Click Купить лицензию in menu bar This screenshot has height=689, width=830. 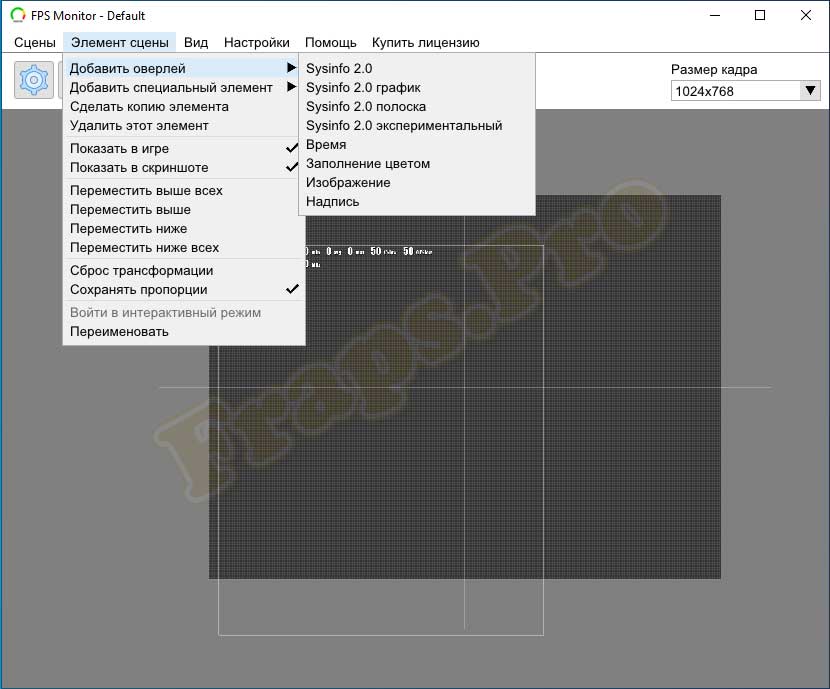point(426,42)
